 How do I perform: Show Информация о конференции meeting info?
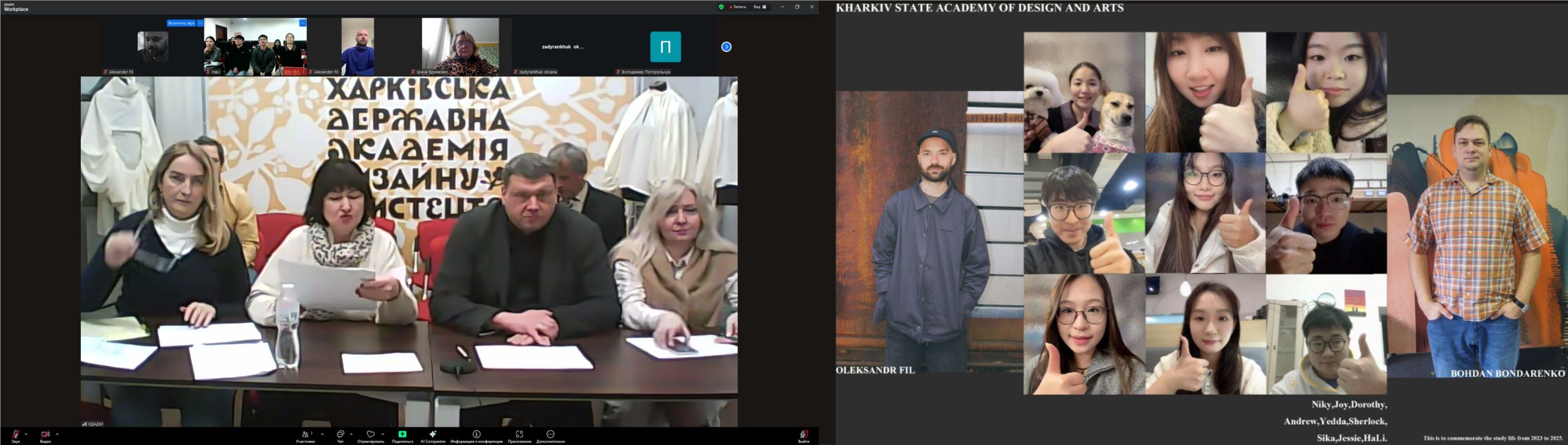tap(477, 435)
